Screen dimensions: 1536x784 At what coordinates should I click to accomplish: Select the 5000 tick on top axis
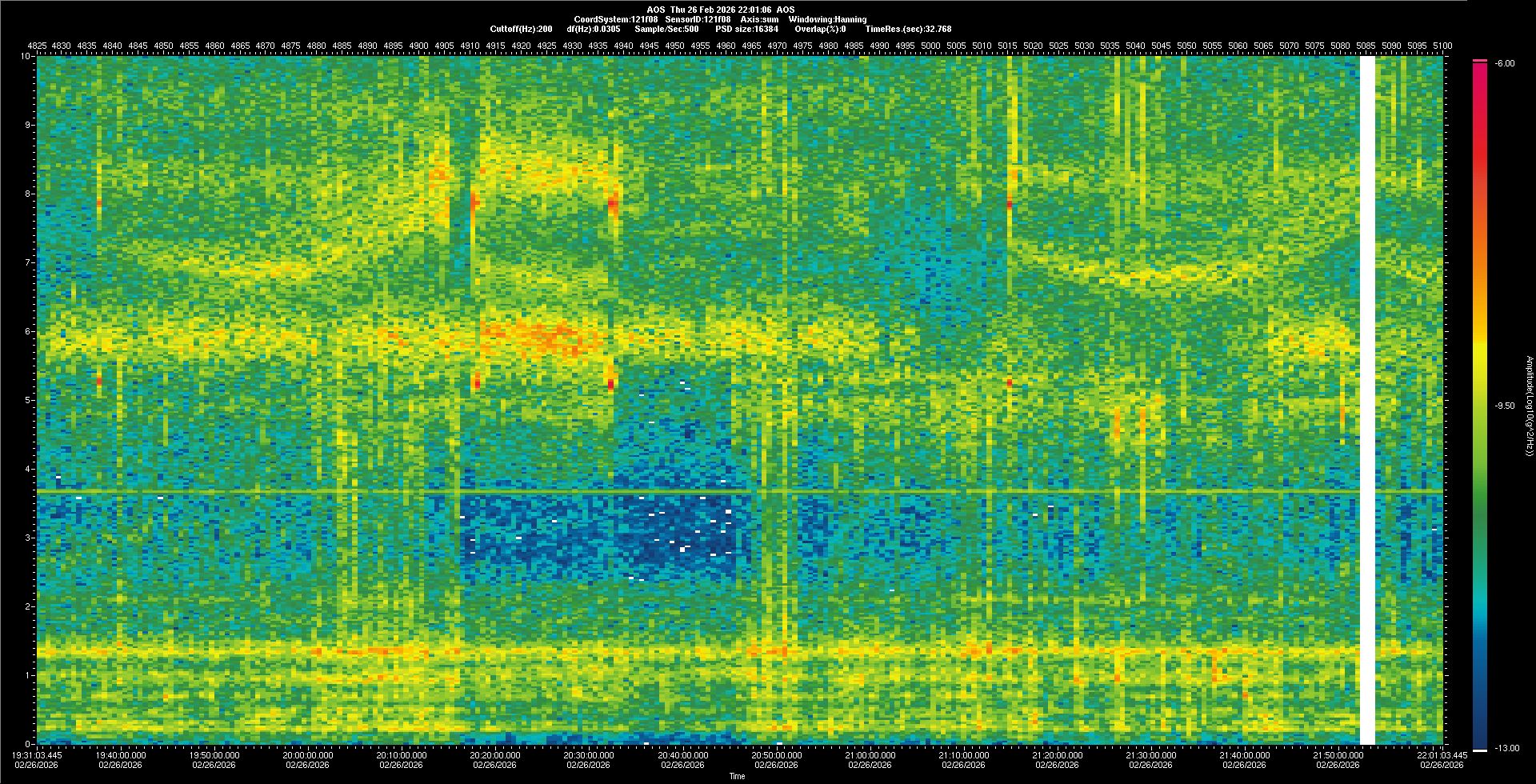point(930,46)
